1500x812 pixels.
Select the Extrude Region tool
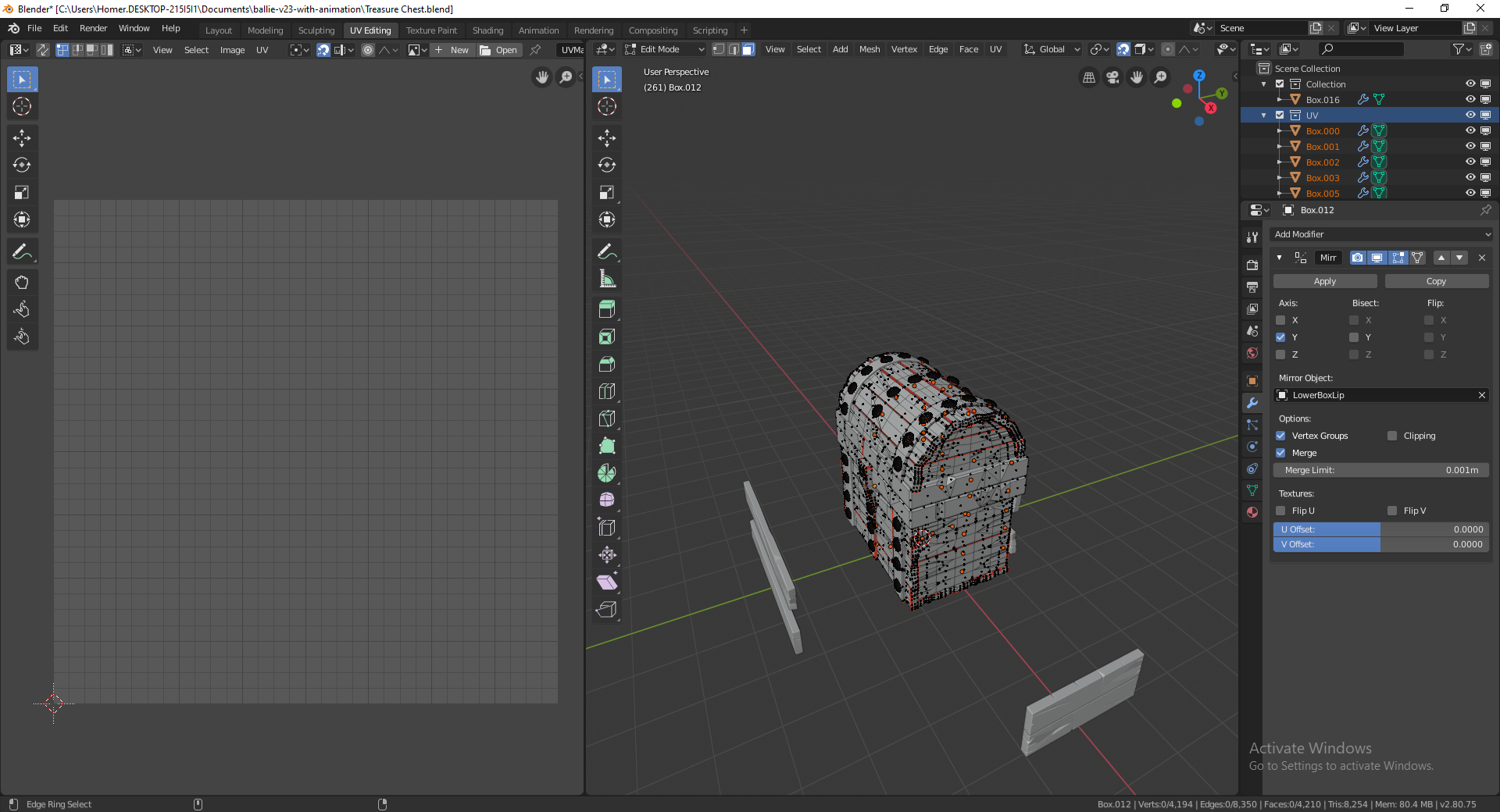coord(607,309)
